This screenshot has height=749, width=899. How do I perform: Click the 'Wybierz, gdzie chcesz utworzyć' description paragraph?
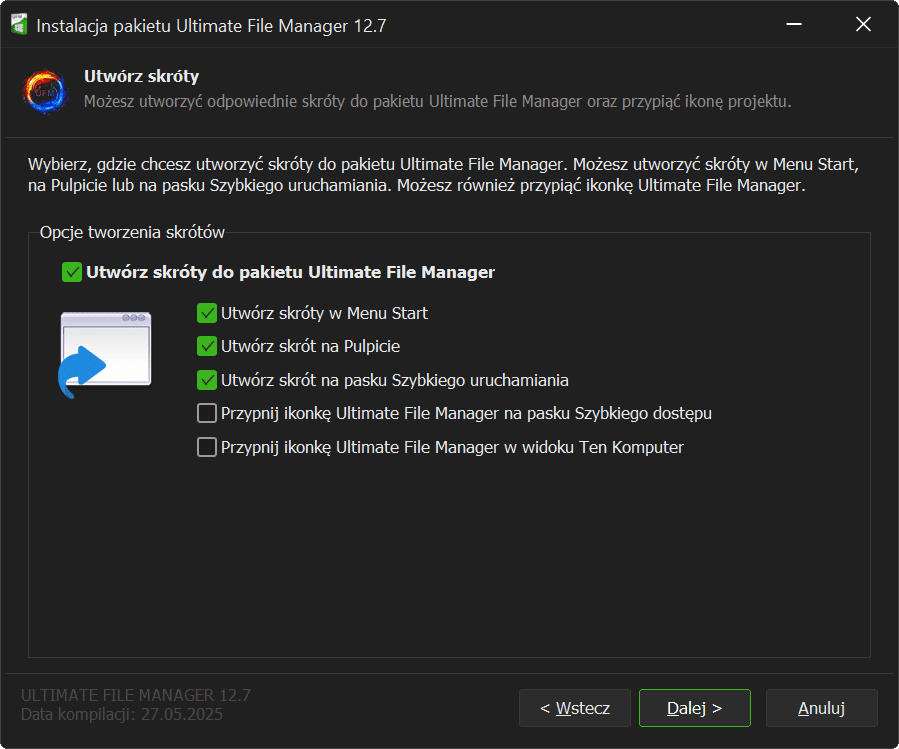(444, 174)
